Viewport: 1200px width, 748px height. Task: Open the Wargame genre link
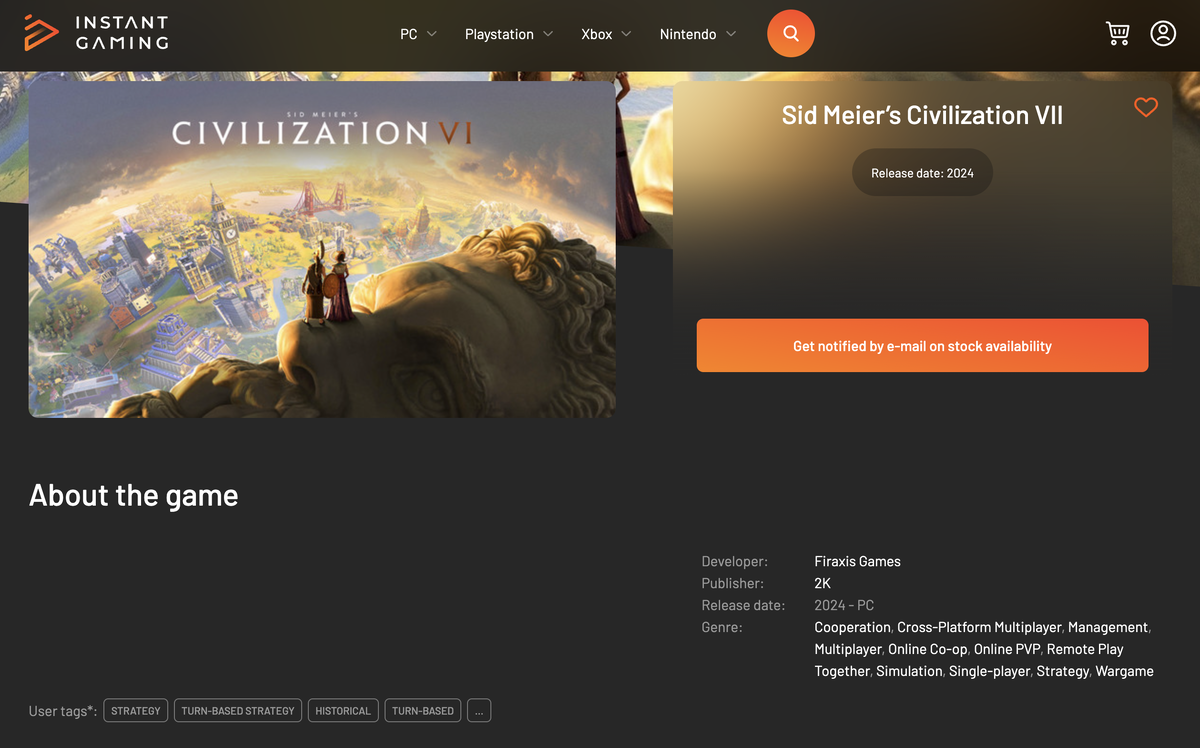1125,672
